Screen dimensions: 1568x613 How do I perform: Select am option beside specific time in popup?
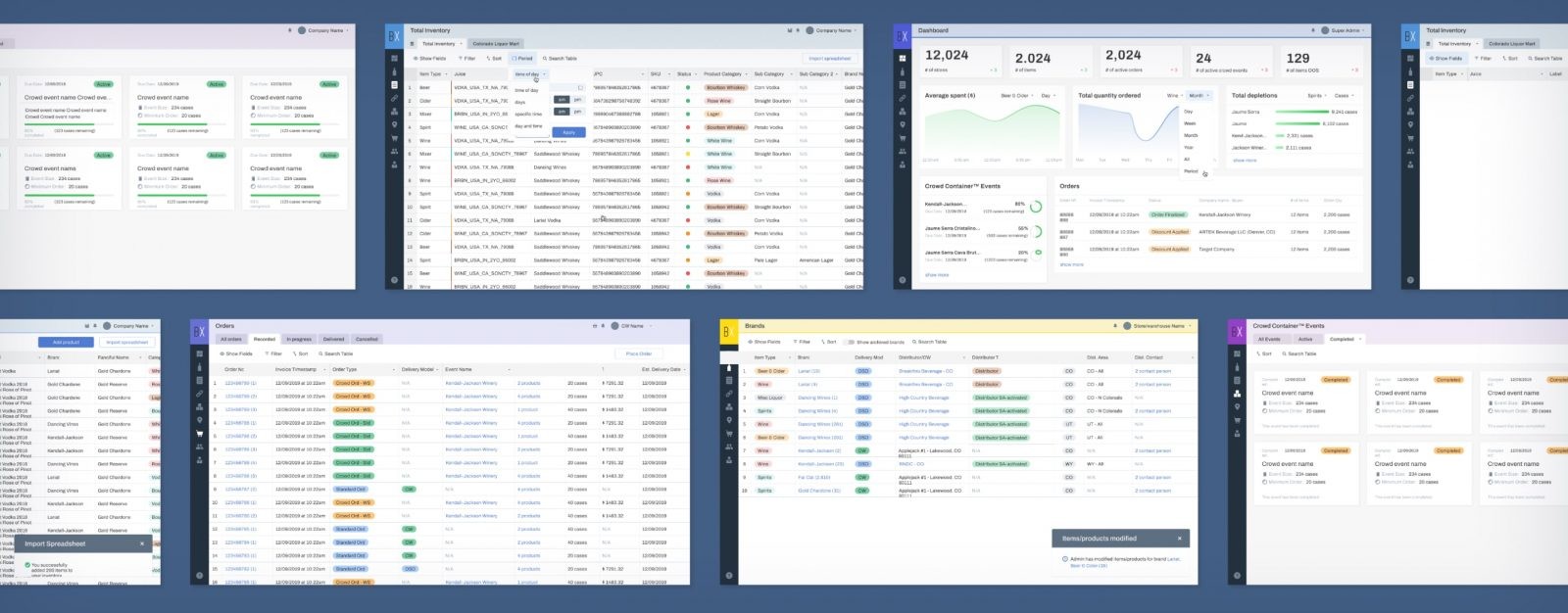tap(562, 112)
